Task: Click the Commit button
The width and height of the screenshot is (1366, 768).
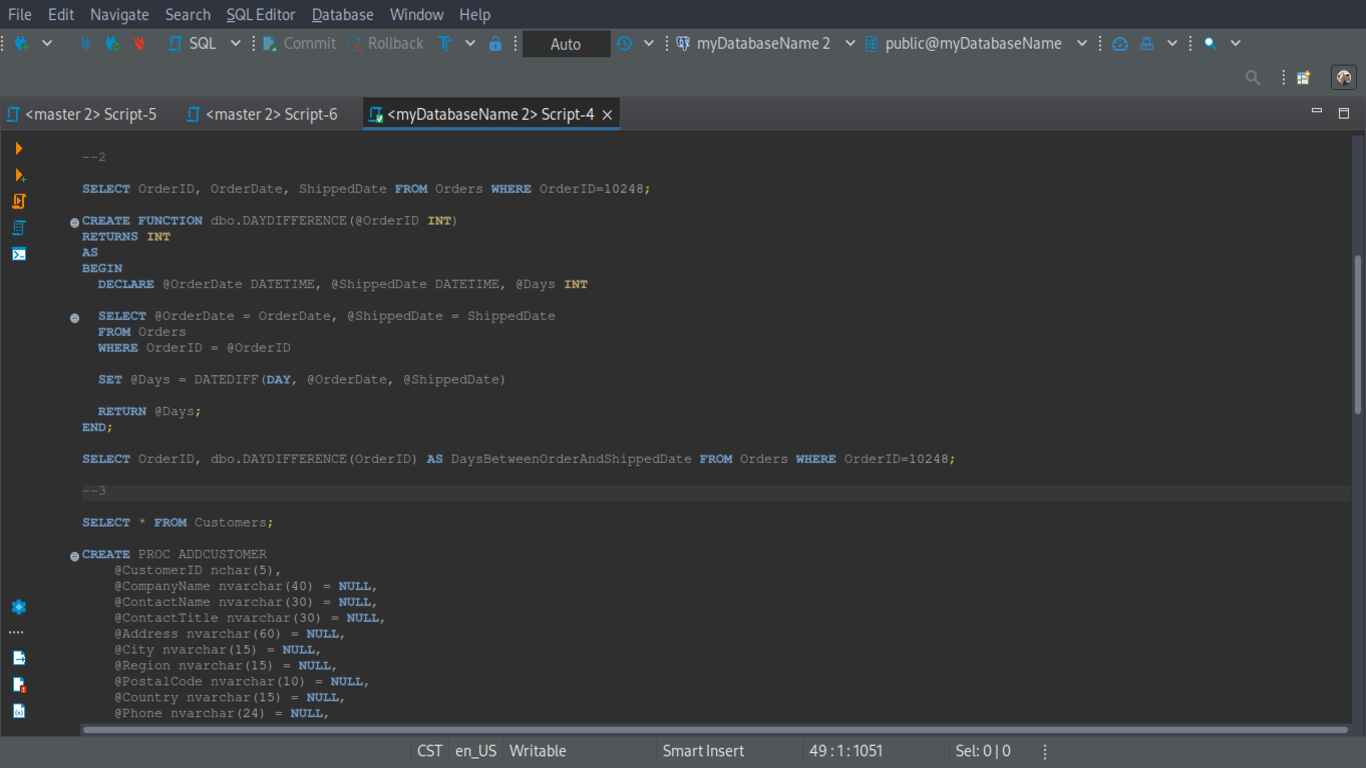Action: click(300, 44)
